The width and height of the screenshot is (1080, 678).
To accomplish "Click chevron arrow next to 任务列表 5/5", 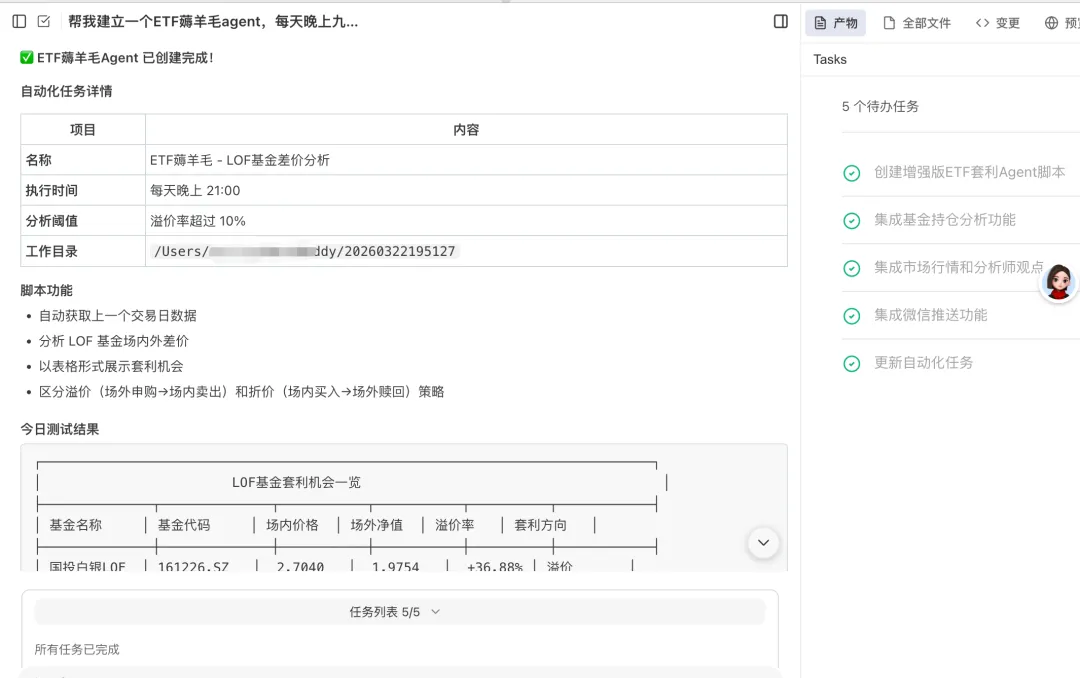I will 435,612.
